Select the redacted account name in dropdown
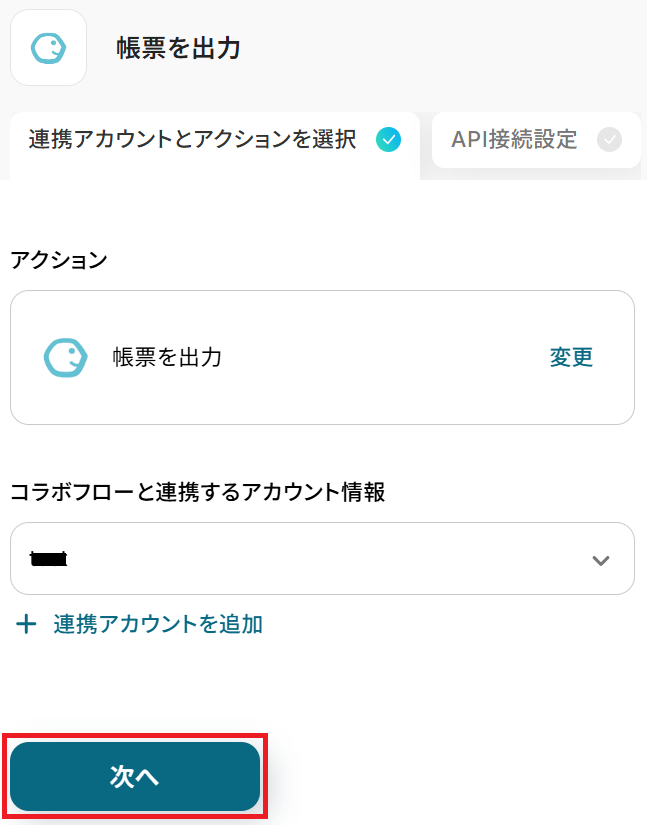 (49, 560)
